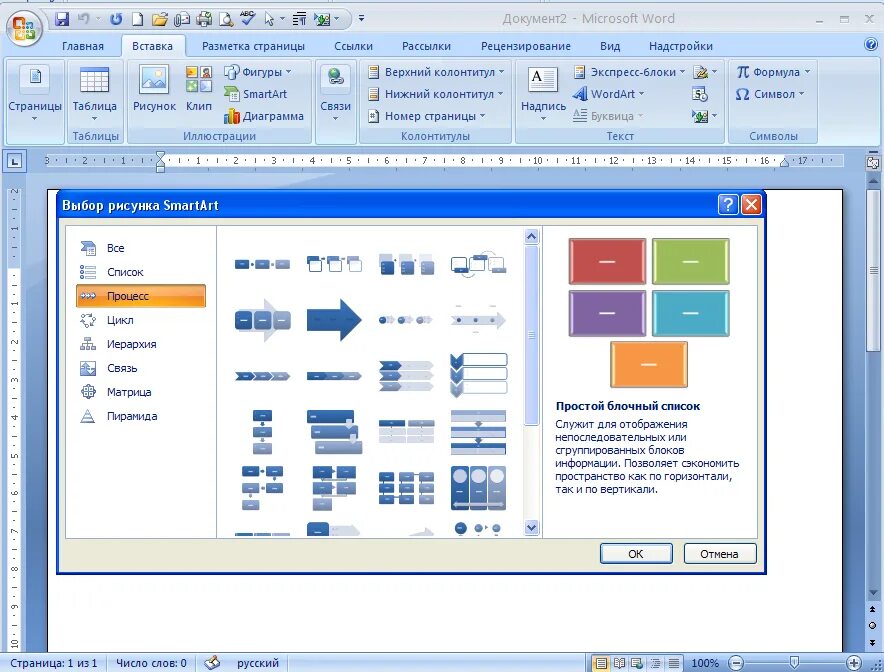The image size is (884, 672).
Task: Click the SmartArt ribbon button
Action: pyautogui.click(x=255, y=94)
